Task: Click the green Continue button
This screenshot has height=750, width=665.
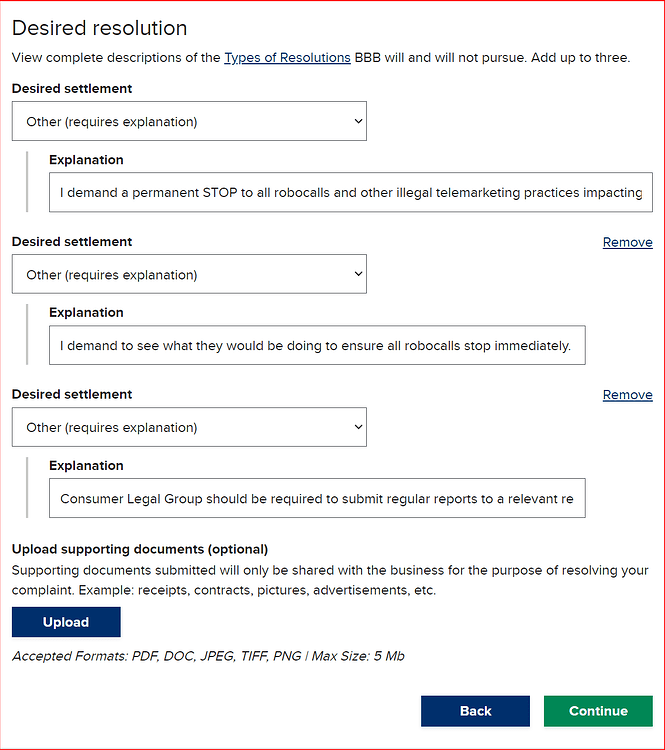Action: click(x=598, y=711)
